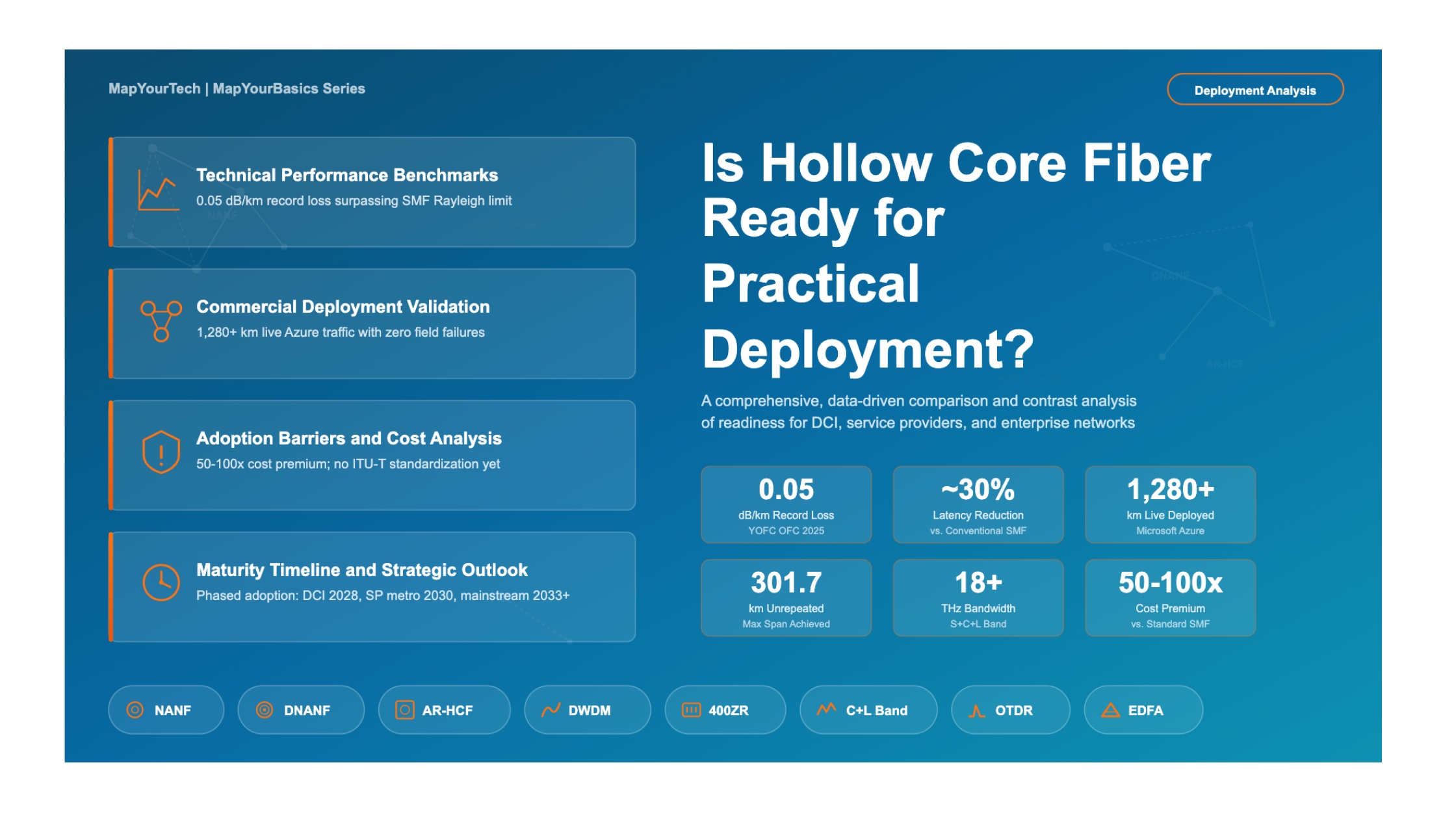
Task: Select the 301.7 km Unrepeated stat tile
Action: point(785,598)
